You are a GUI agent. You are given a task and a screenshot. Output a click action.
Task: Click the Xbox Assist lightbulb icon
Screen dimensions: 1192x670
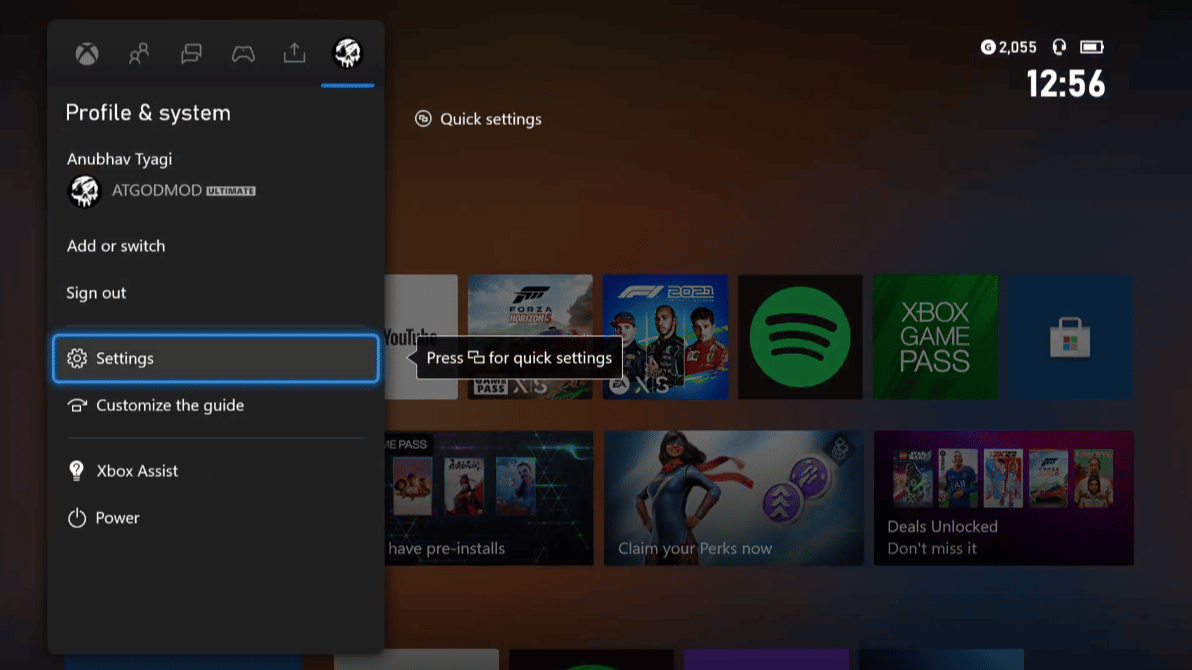coord(76,471)
